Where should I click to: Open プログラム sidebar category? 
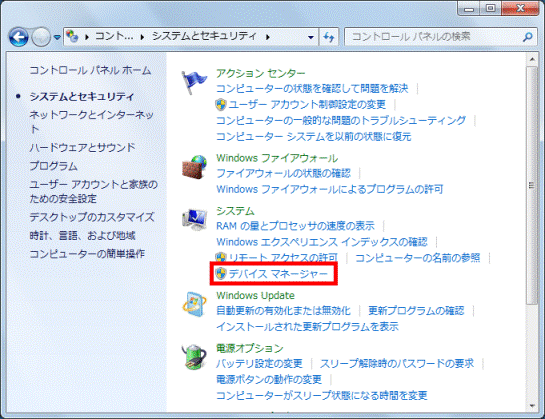coord(53,166)
